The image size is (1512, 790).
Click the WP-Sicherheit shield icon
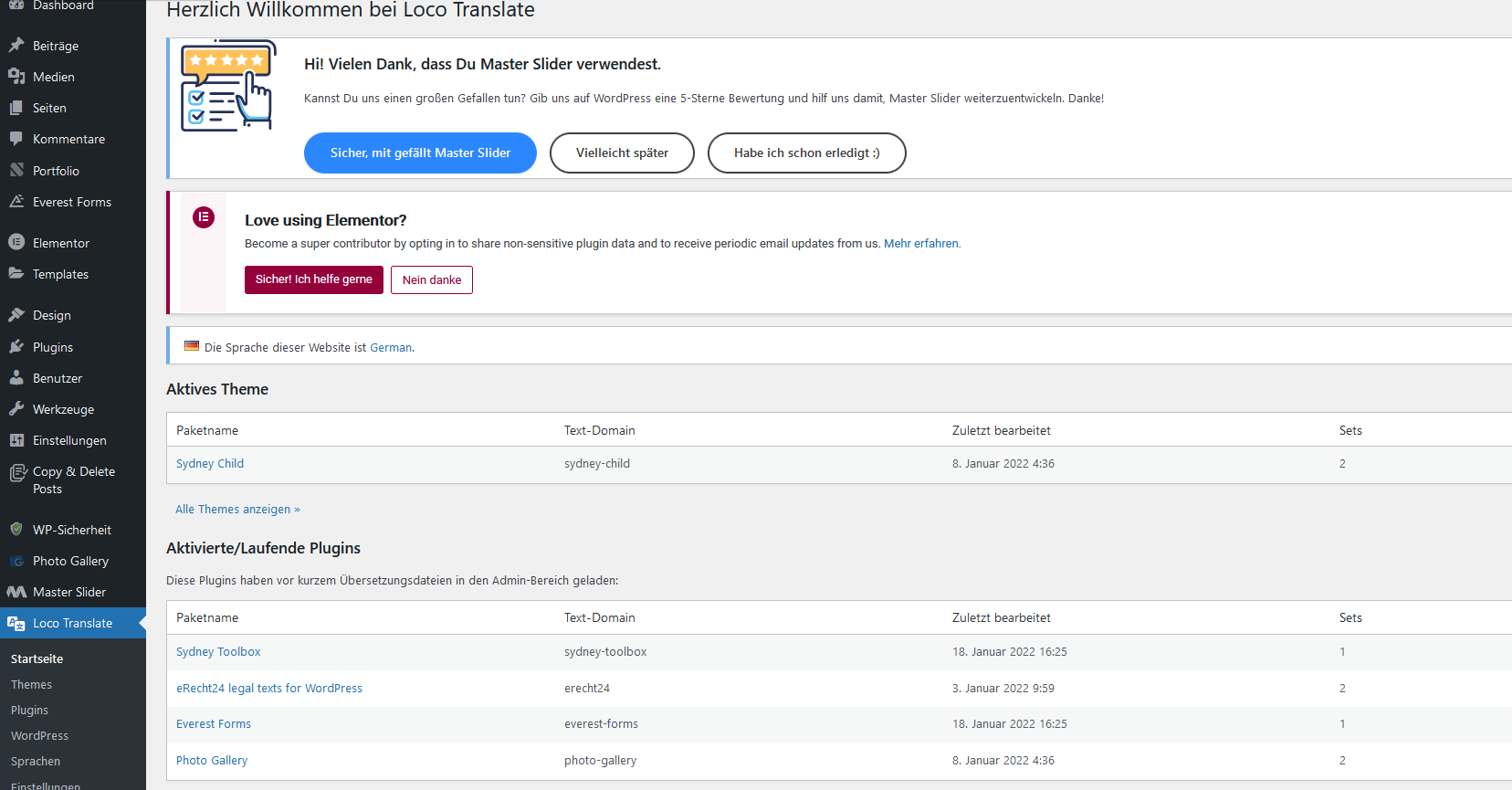pyautogui.click(x=16, y=530)
